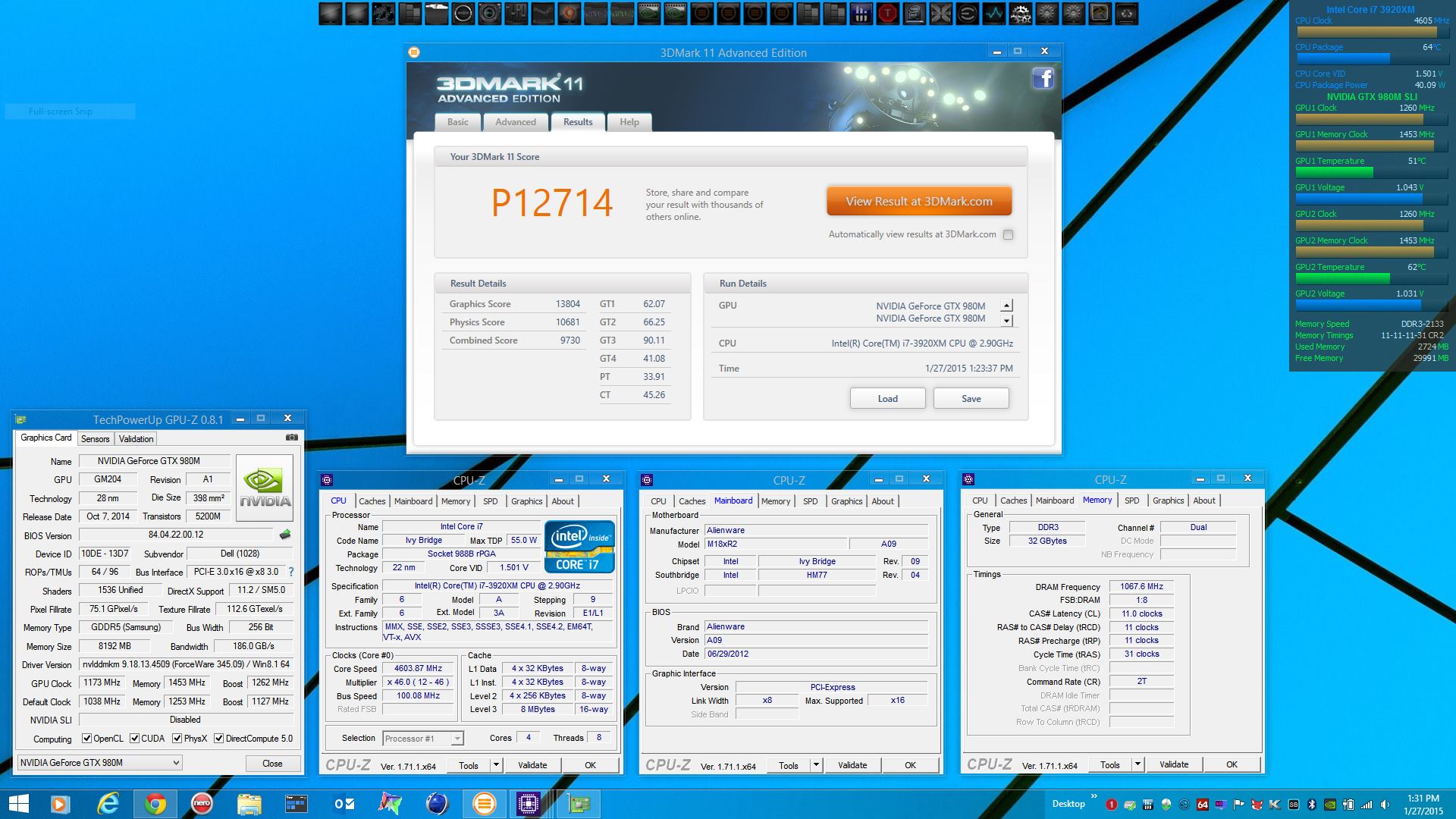Click Save button in Run Details
Image resolution: width=1456 pixels, height=819 pixels.
pos(971,399)
